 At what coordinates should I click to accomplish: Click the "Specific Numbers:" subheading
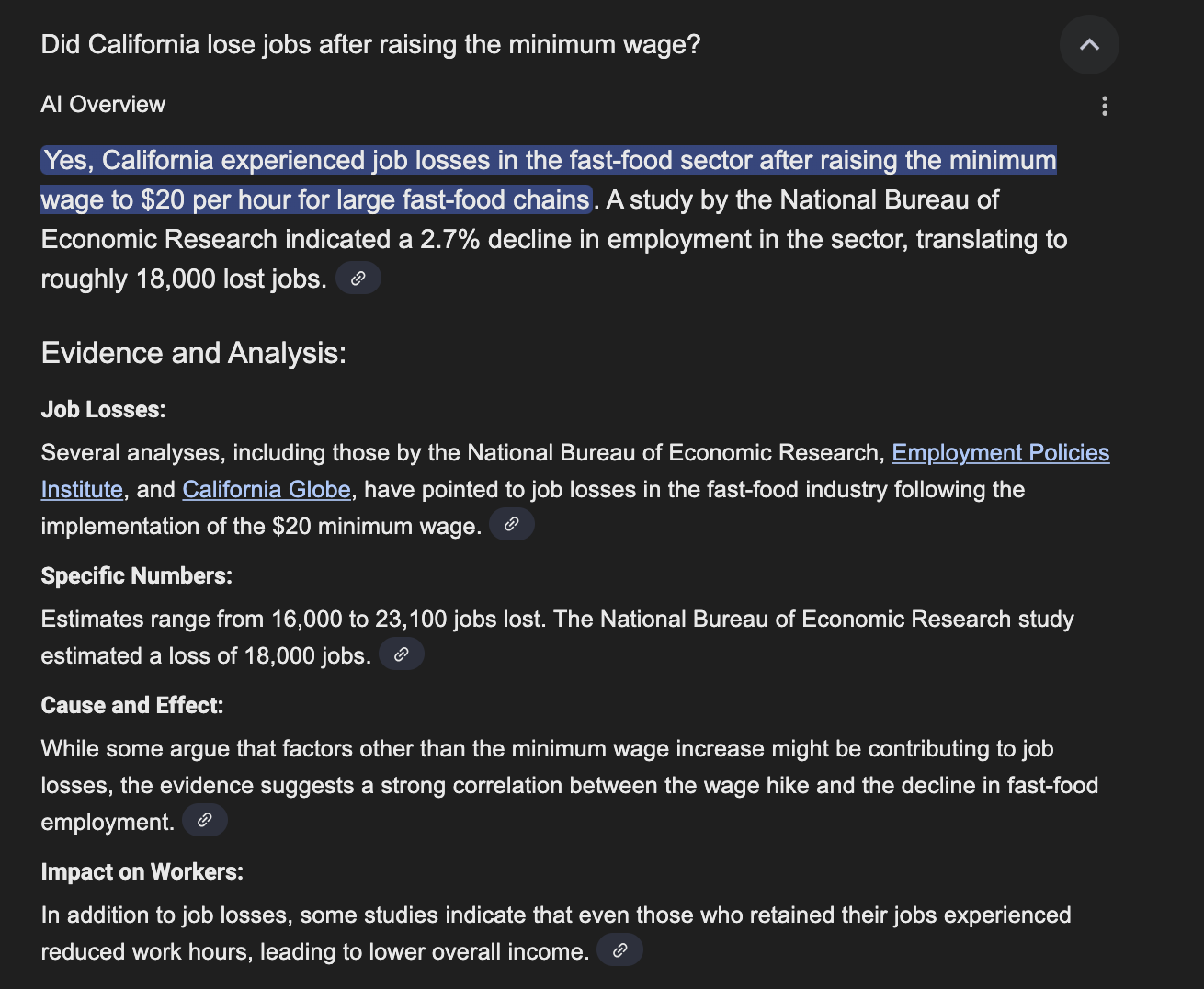(137, 575)
